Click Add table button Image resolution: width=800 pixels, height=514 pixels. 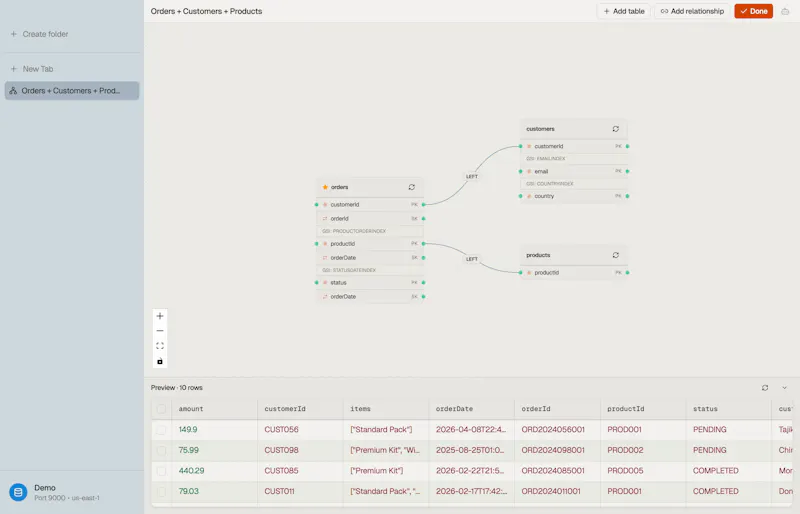(x=623, y=11)
